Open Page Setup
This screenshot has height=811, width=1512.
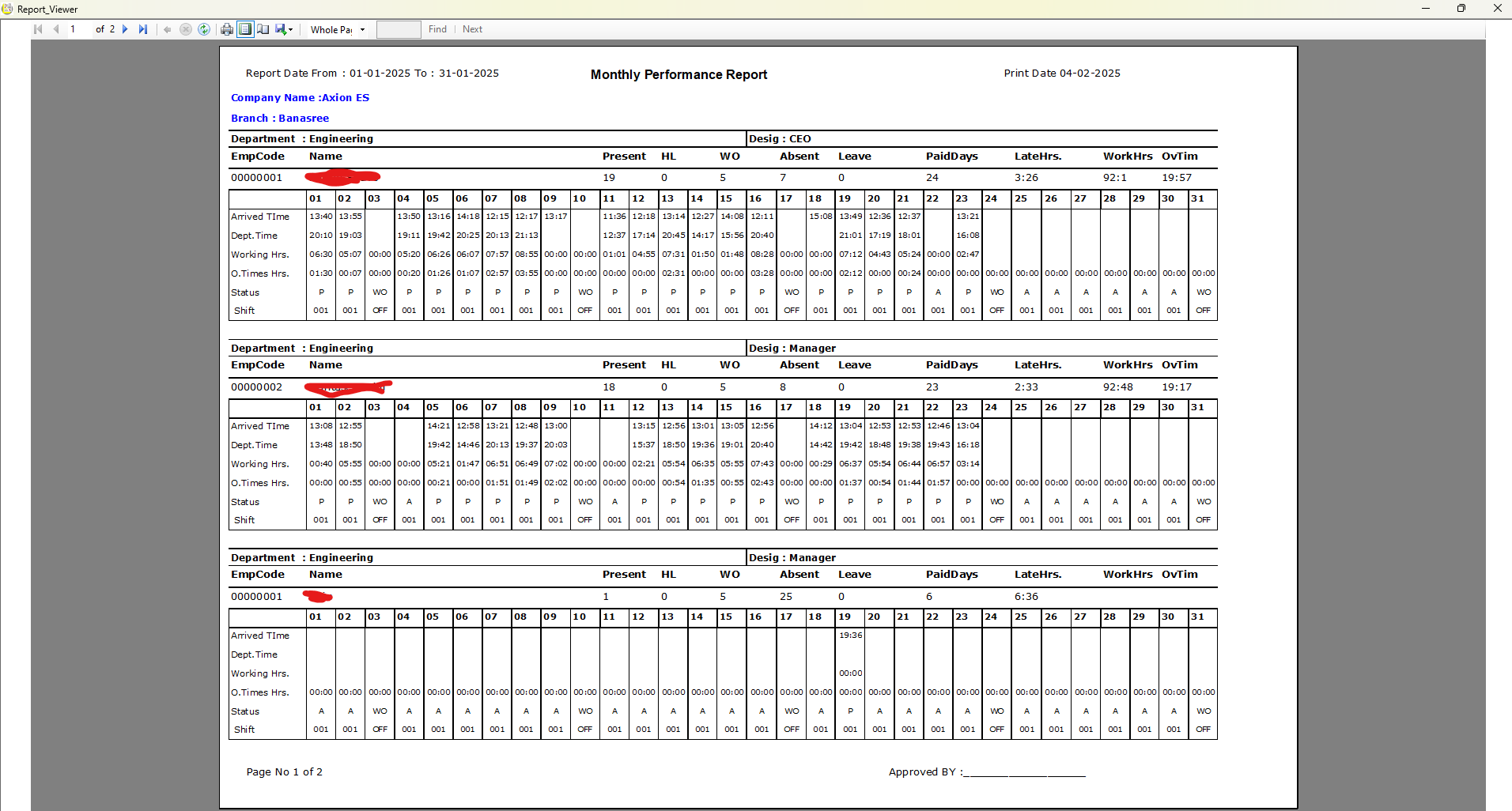(263, 29)
